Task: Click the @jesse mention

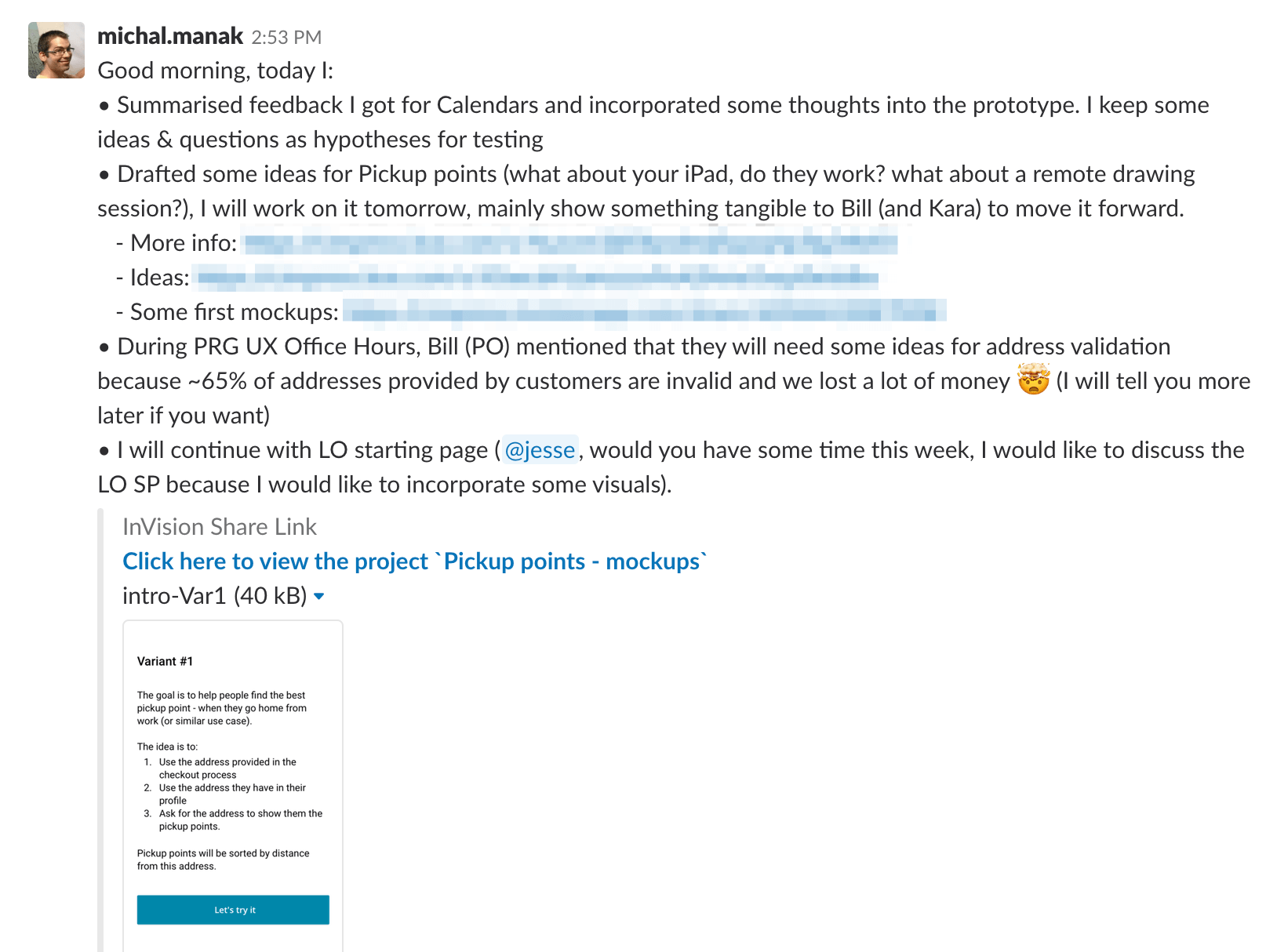Action: (x=540, y=450)
